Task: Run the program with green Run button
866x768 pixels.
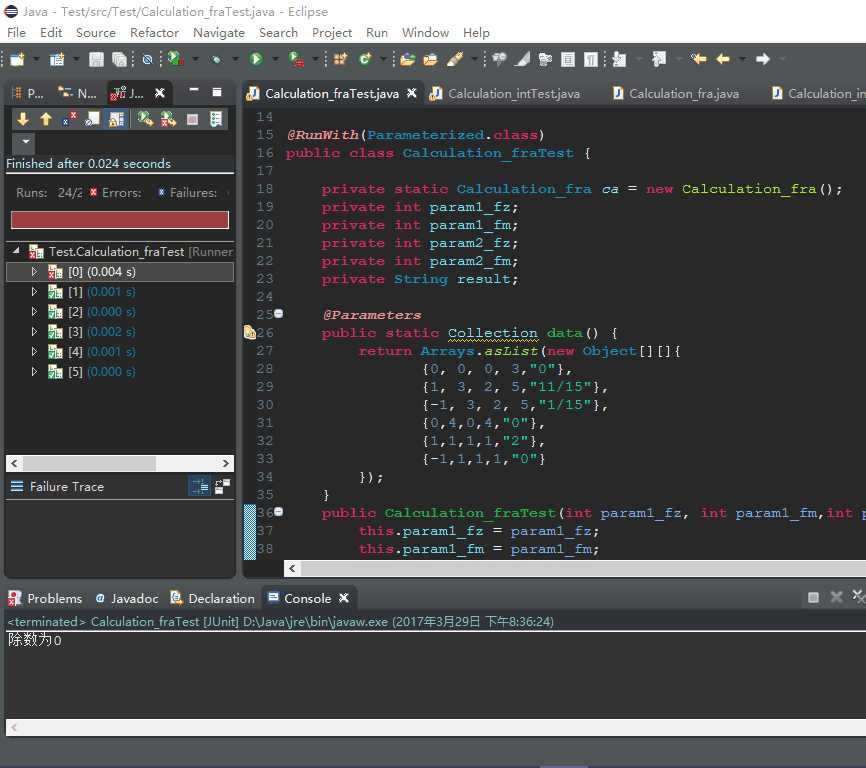Action: pos(256,59)
